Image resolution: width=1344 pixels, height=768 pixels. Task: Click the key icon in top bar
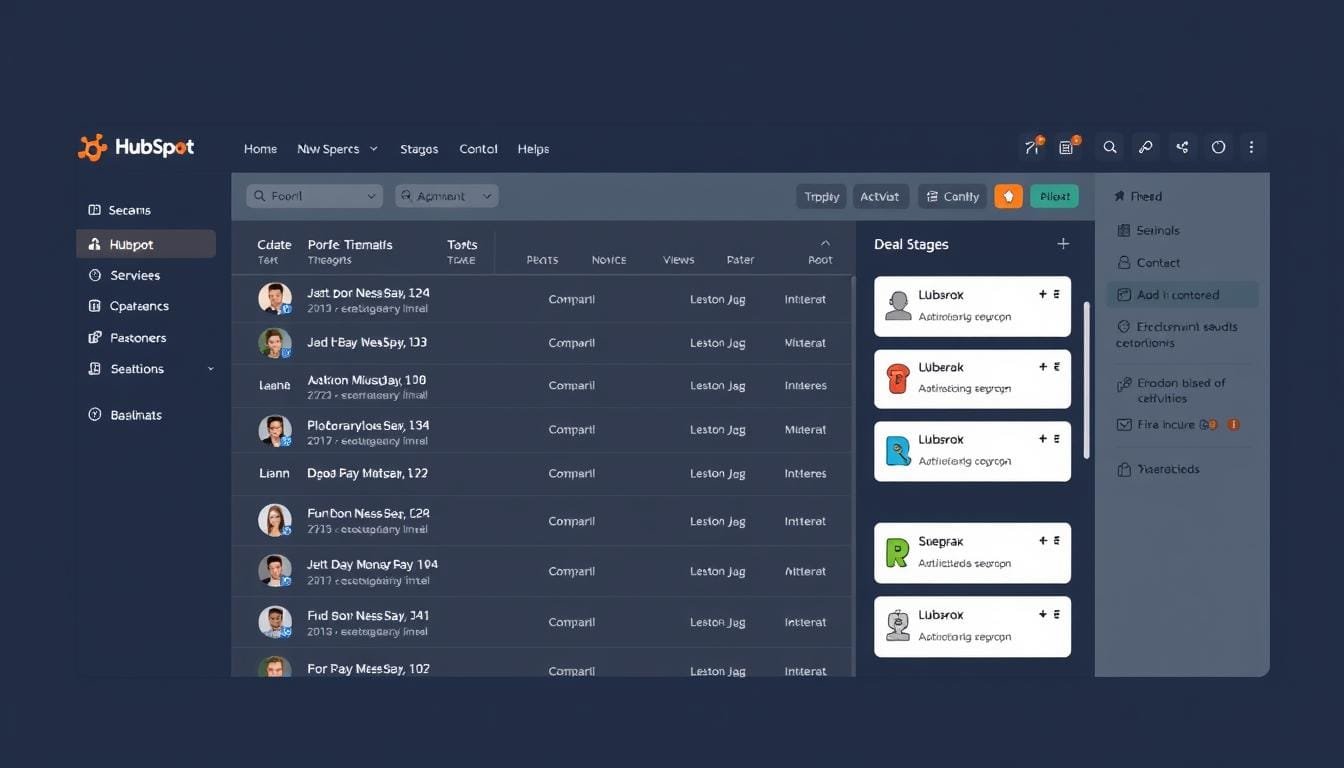(1146, 147)
